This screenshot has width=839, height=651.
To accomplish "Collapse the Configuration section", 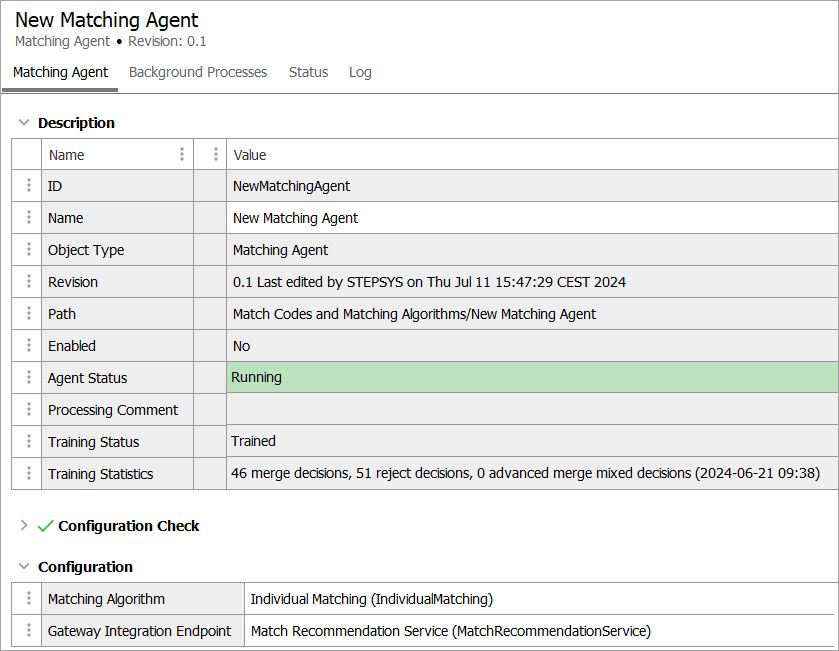I will pos(24,567).
